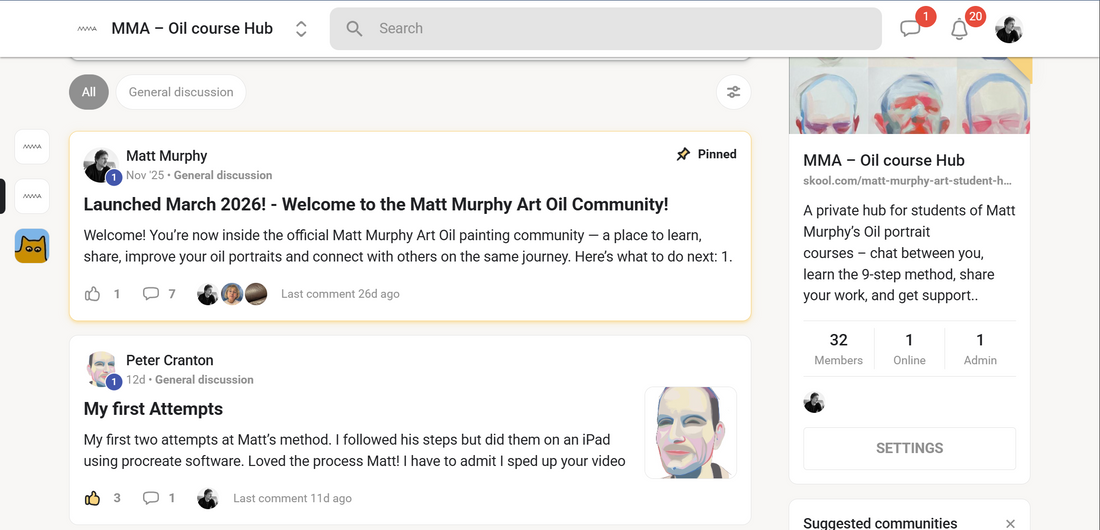Open comments icon on the pinned post
This screenshot has height=530, width=1100.
pos(151,294)
